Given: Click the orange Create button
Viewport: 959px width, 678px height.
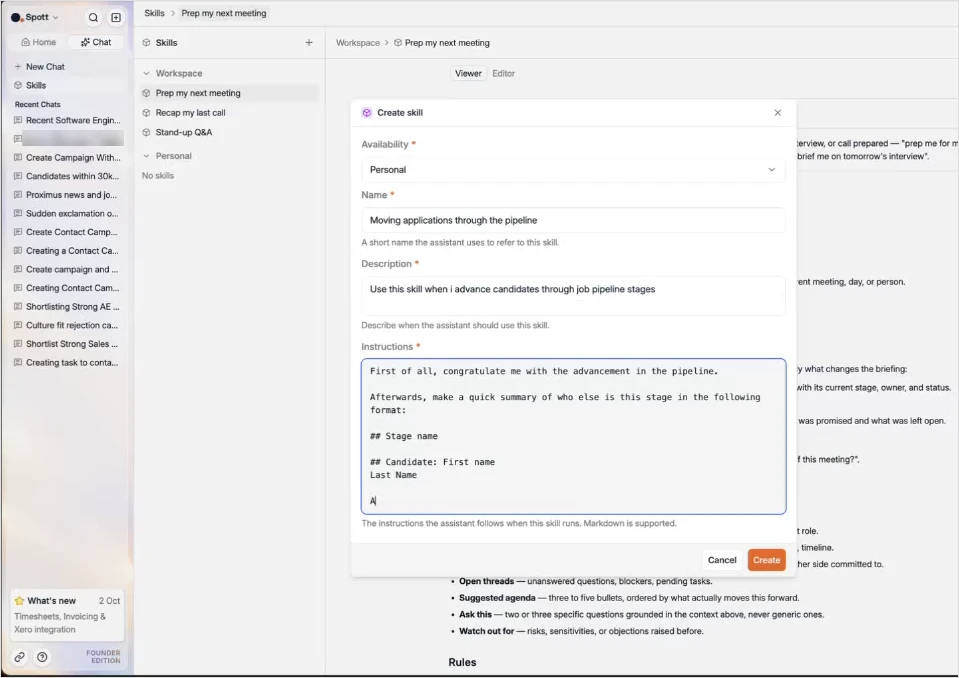Looking at the screenshot, I should 766,560.
